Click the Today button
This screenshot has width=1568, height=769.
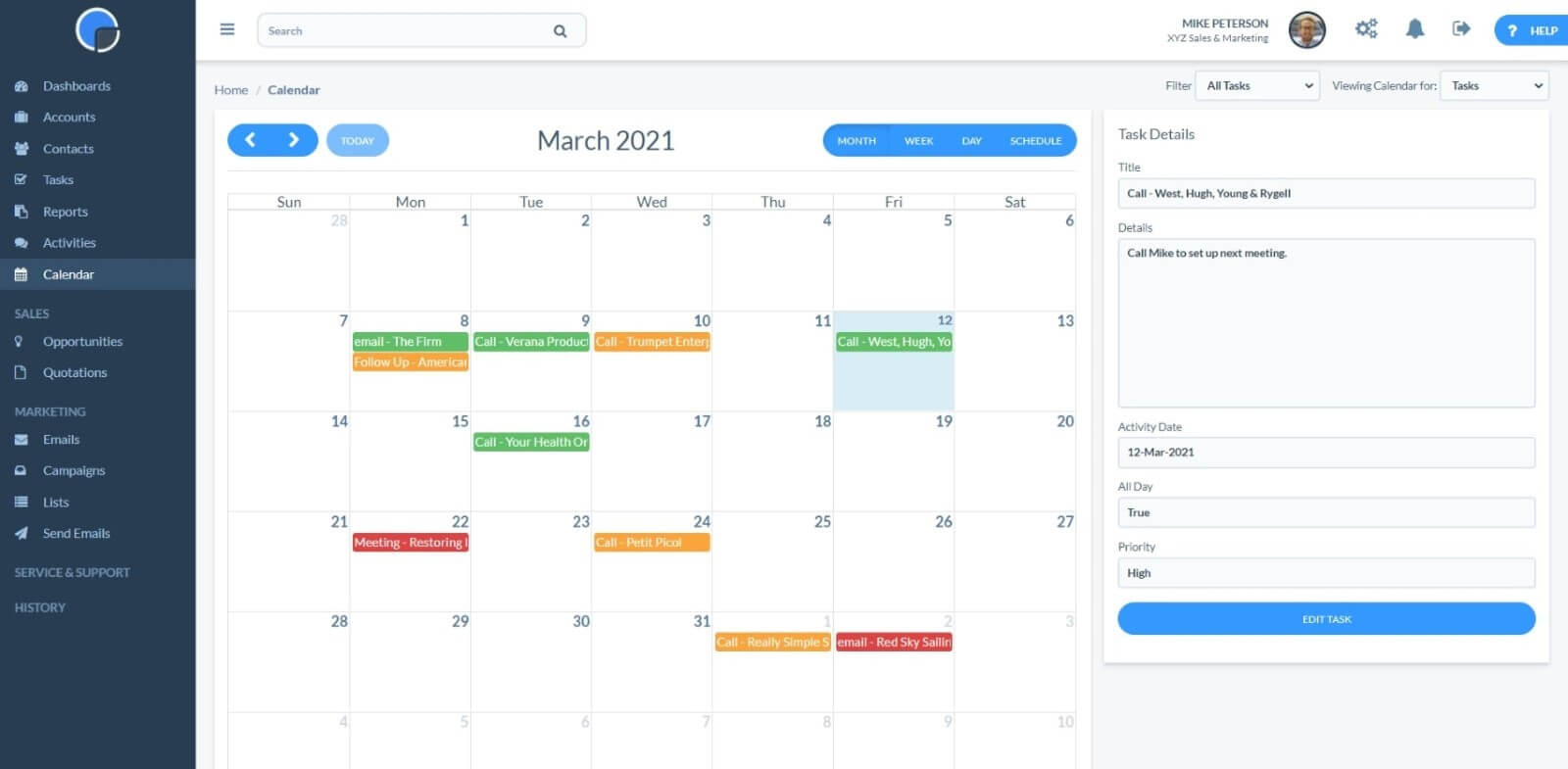(358, 141)
